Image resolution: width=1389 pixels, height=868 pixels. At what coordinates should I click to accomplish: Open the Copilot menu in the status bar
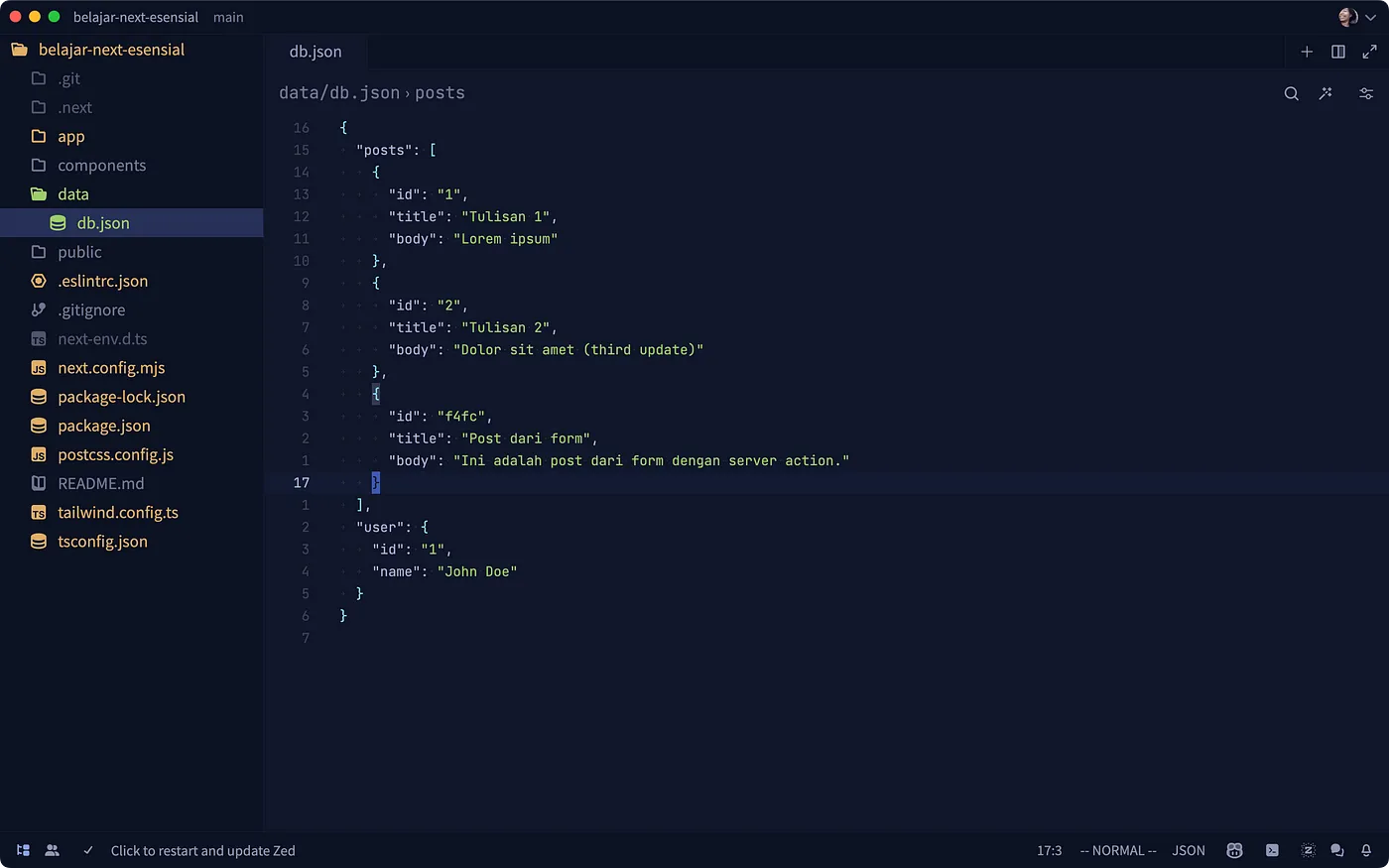click(x=1234, y=850)
